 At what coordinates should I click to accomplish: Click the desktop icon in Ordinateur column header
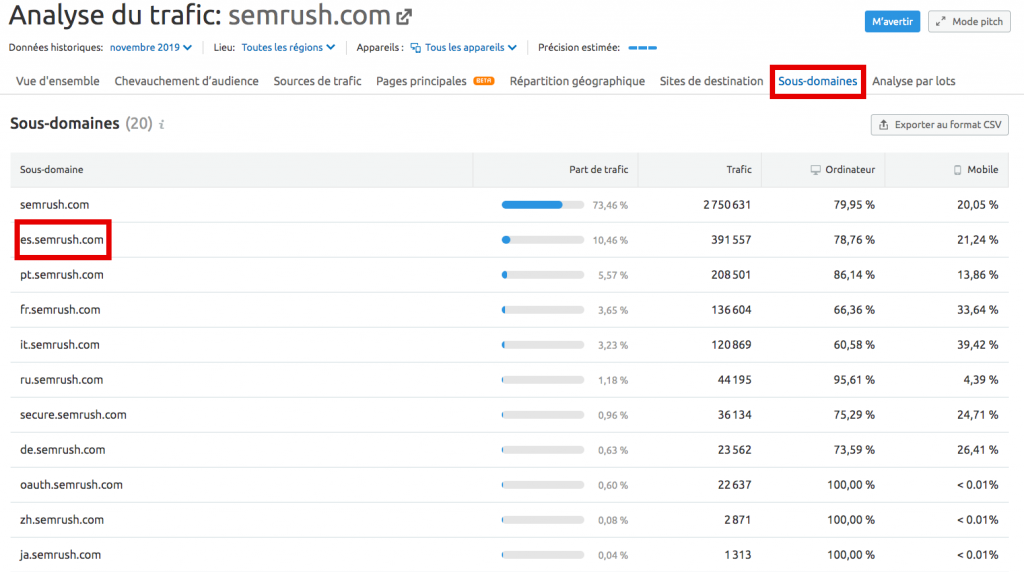pyautogui.click(x=816, y=170)
